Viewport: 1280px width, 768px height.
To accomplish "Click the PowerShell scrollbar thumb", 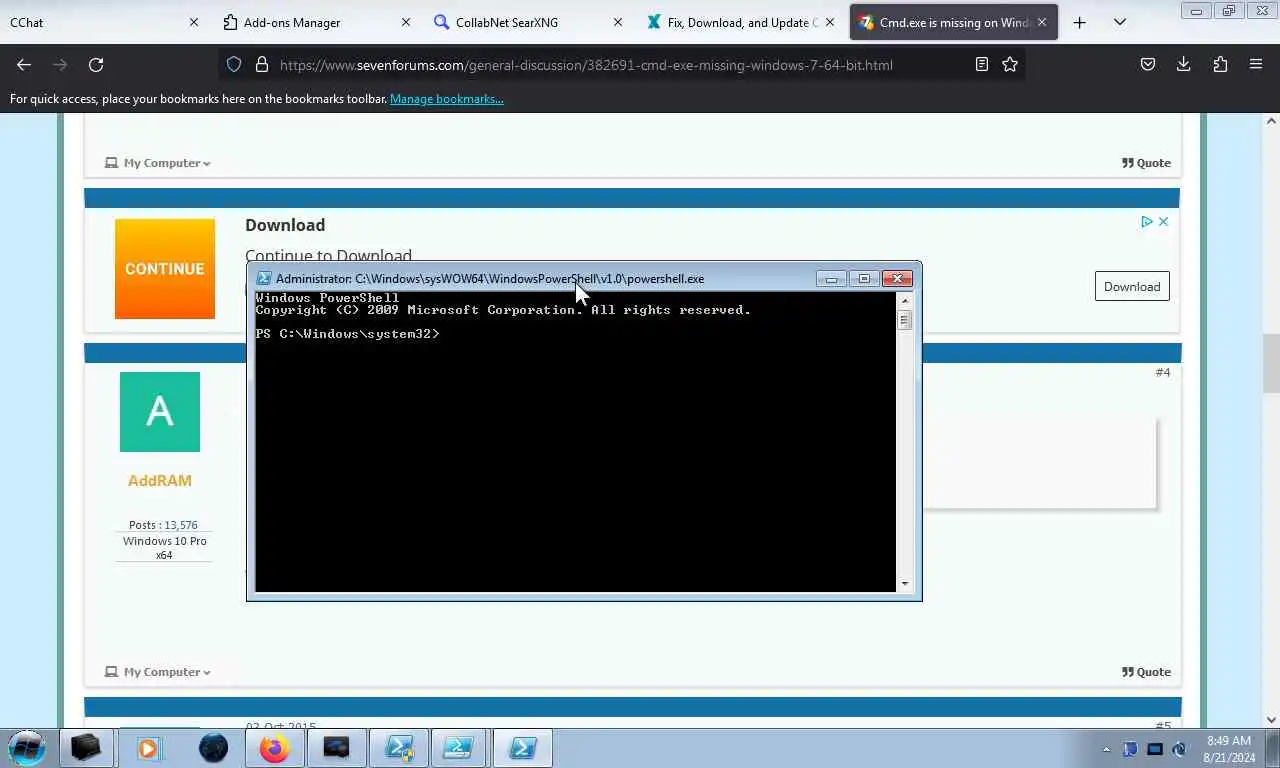I will pyautogui.click(x=905, y=321).
